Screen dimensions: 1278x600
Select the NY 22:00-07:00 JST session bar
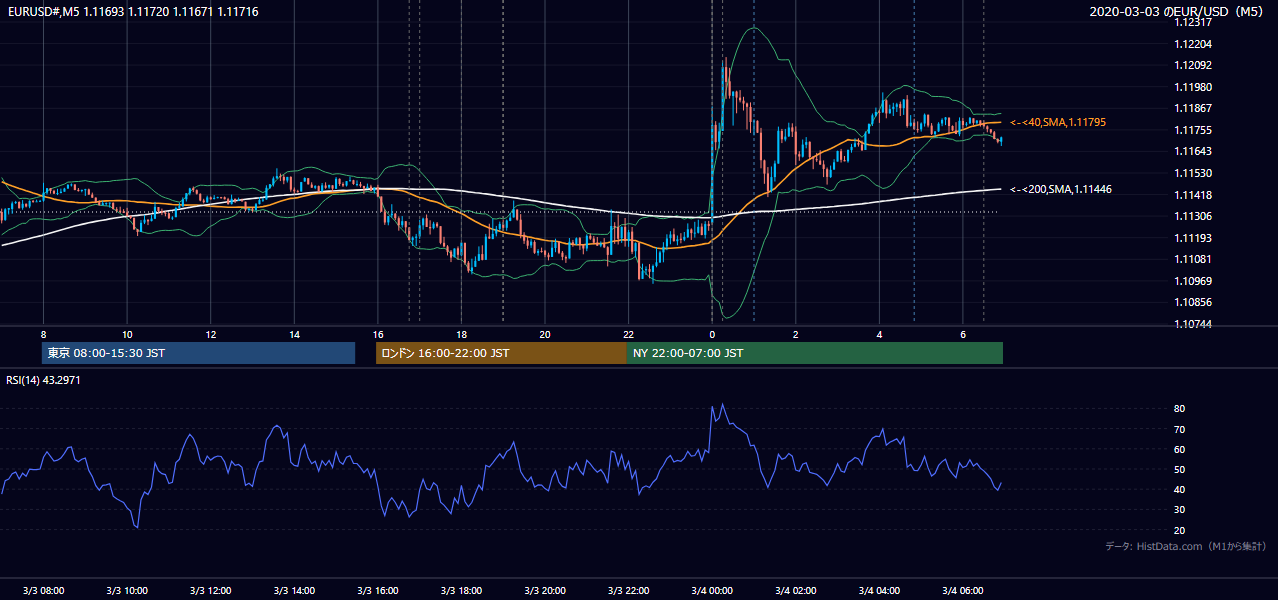click(x=815, y=353)
